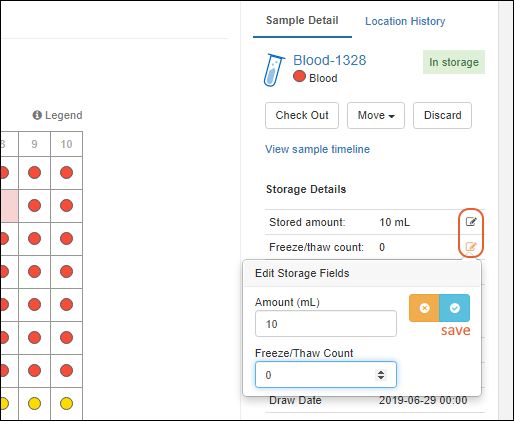514x421 pixels.
Task: Click the red Blood type circle indicator
Action: [x=299, y=76]
